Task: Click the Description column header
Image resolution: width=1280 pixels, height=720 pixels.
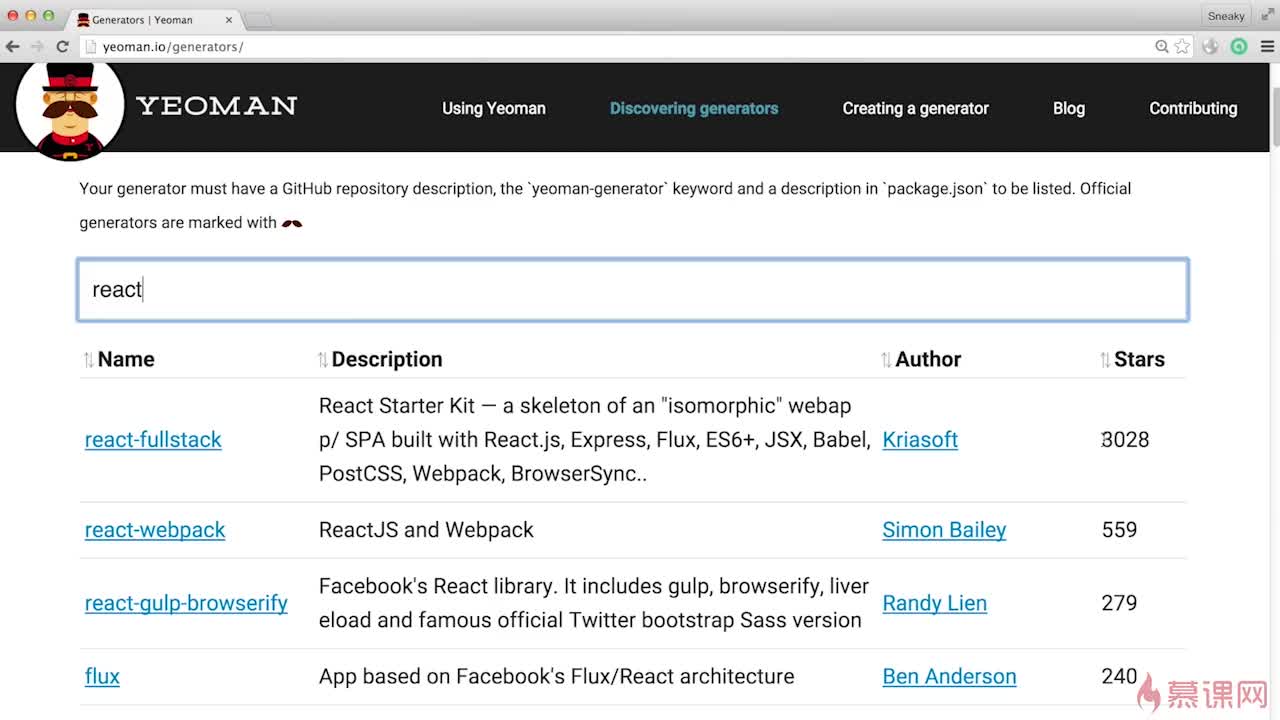Action: (387, 360)
